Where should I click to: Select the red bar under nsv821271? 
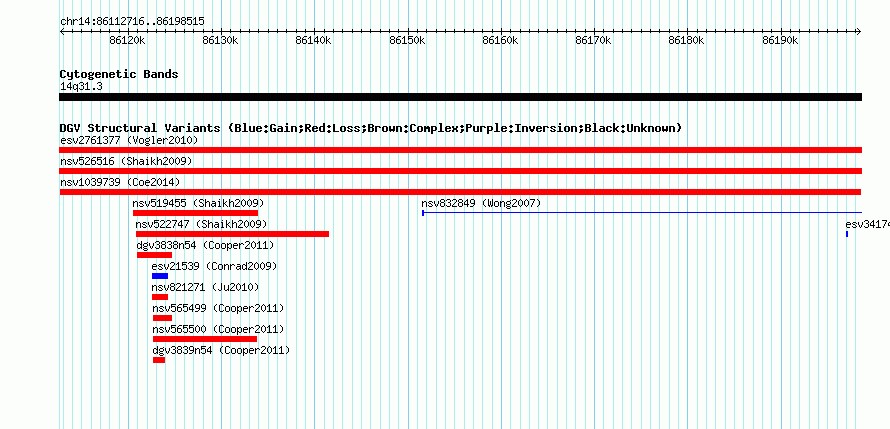click(160, 297)
